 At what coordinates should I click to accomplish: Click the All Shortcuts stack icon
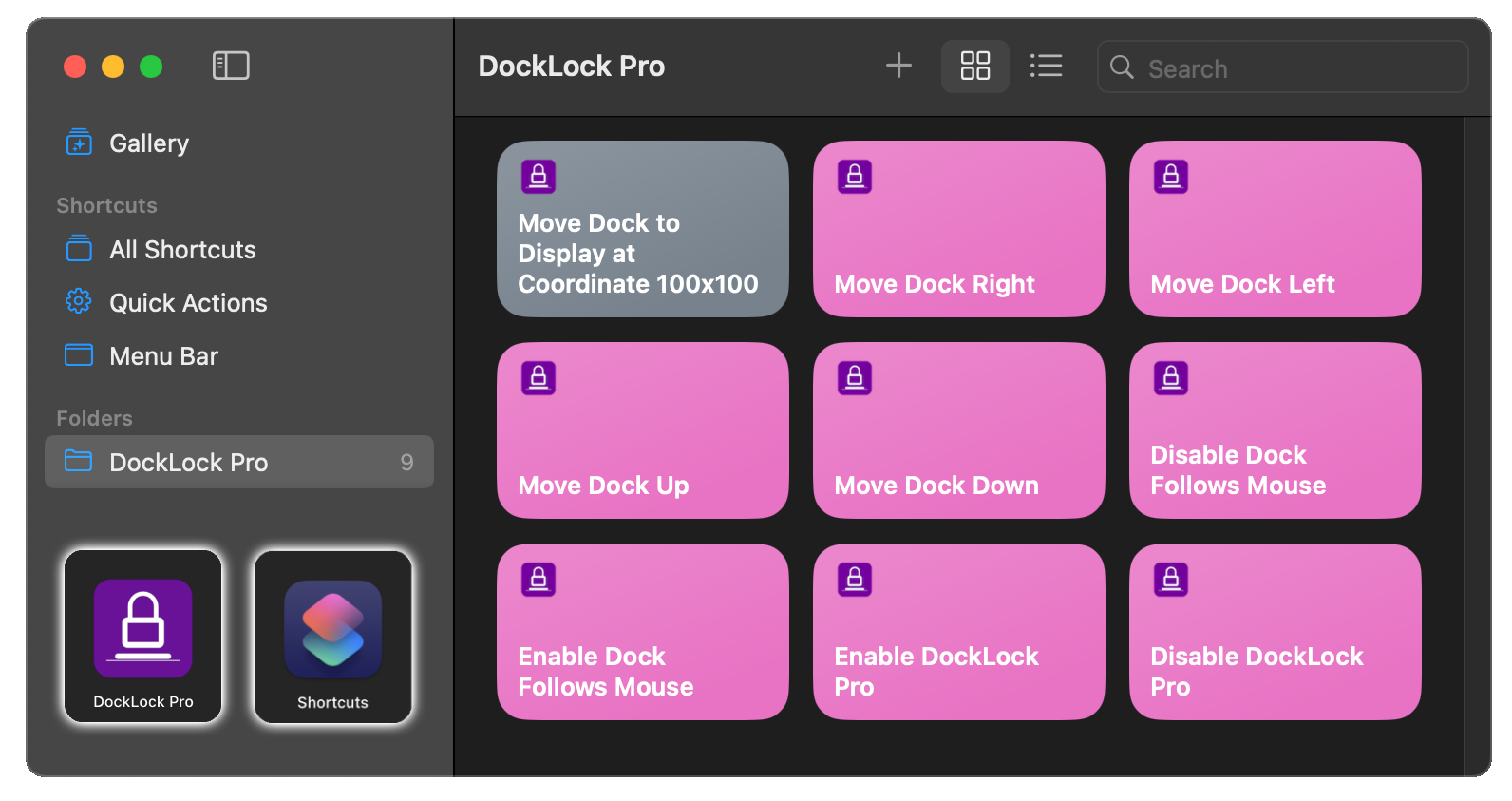point(79,249)
